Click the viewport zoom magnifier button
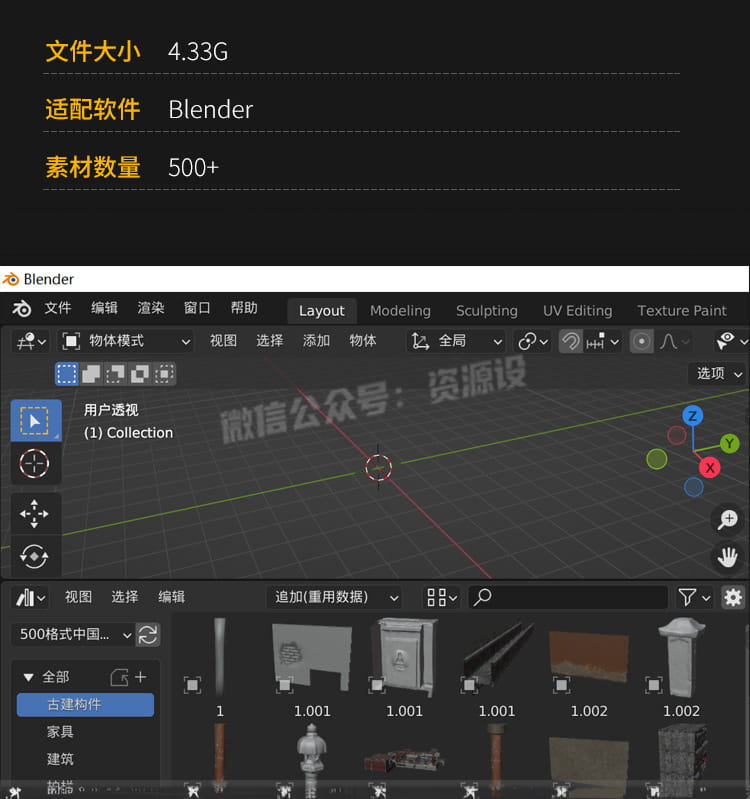Image resolution: width=750 pixels, height=799 pixels. coord(728,520)
